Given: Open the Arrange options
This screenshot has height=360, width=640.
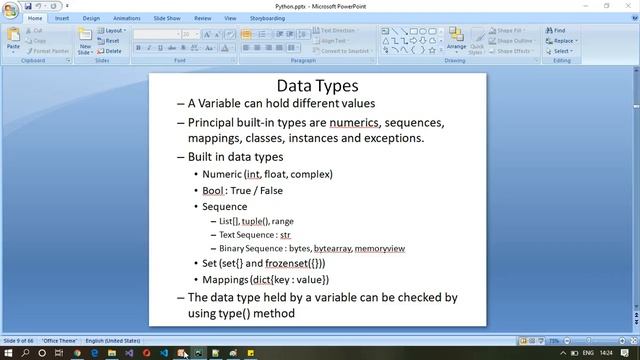Looking at the screenshot, I should tap(456, 39).
